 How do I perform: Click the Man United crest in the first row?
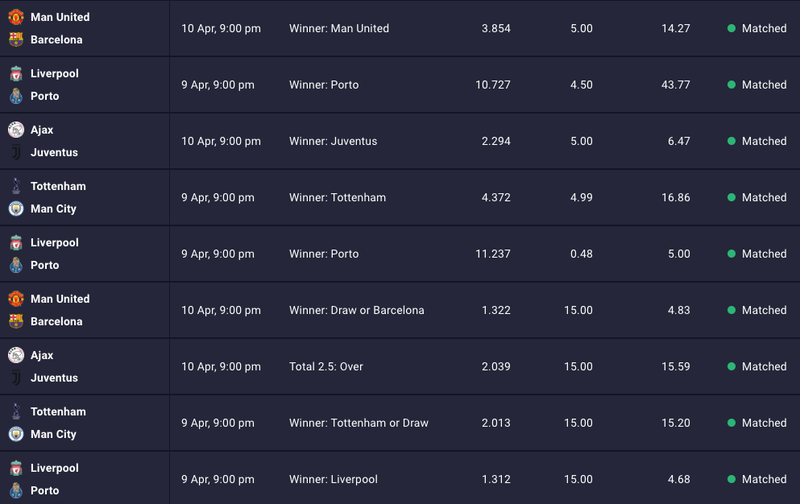(x=16, y=17)
